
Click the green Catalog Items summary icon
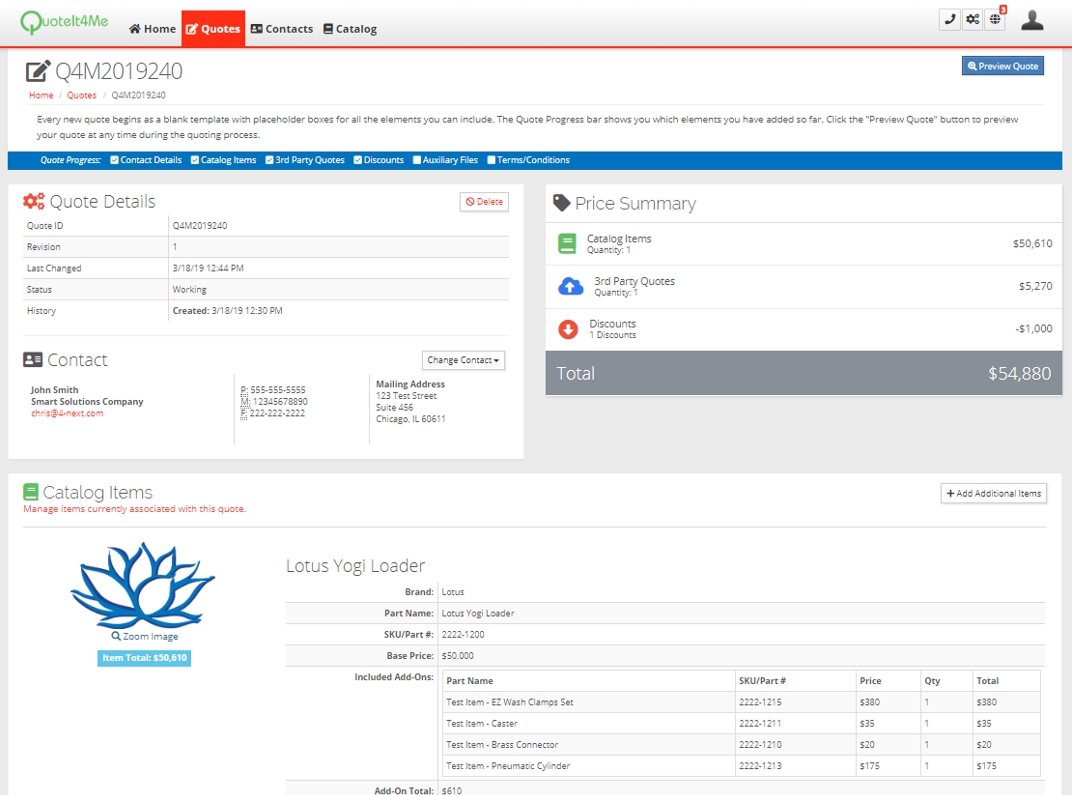(x=567, y=244)
